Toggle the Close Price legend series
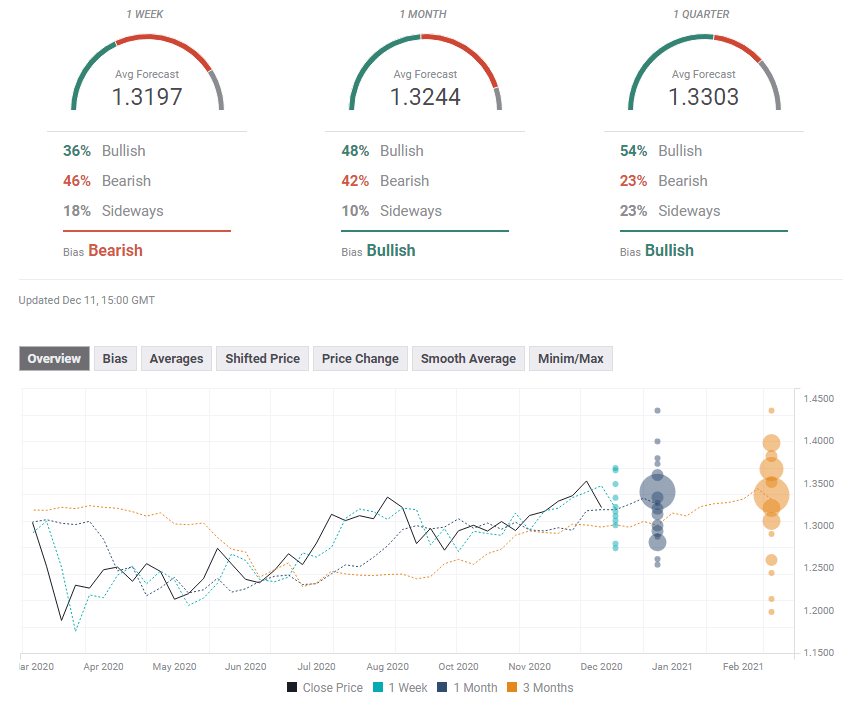The image size is (863, 708). pyautogui.click(x=326, y=687)
